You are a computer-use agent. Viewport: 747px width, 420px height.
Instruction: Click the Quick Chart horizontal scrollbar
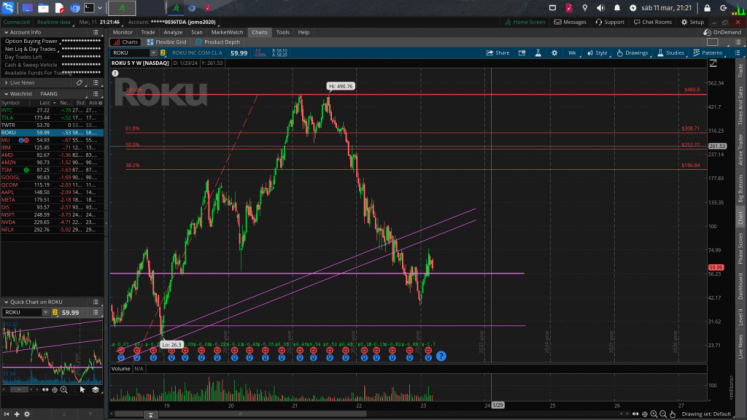click(19, 390)
